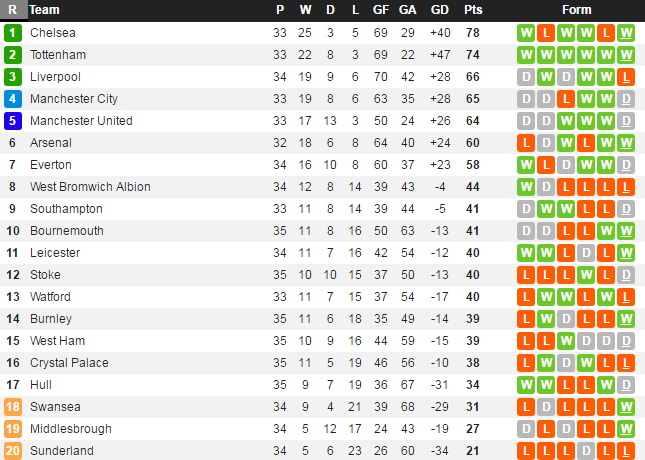Go to West Bromwich Albion team page
This screenshot has width=645, height=460.
[x=90, y=187]
